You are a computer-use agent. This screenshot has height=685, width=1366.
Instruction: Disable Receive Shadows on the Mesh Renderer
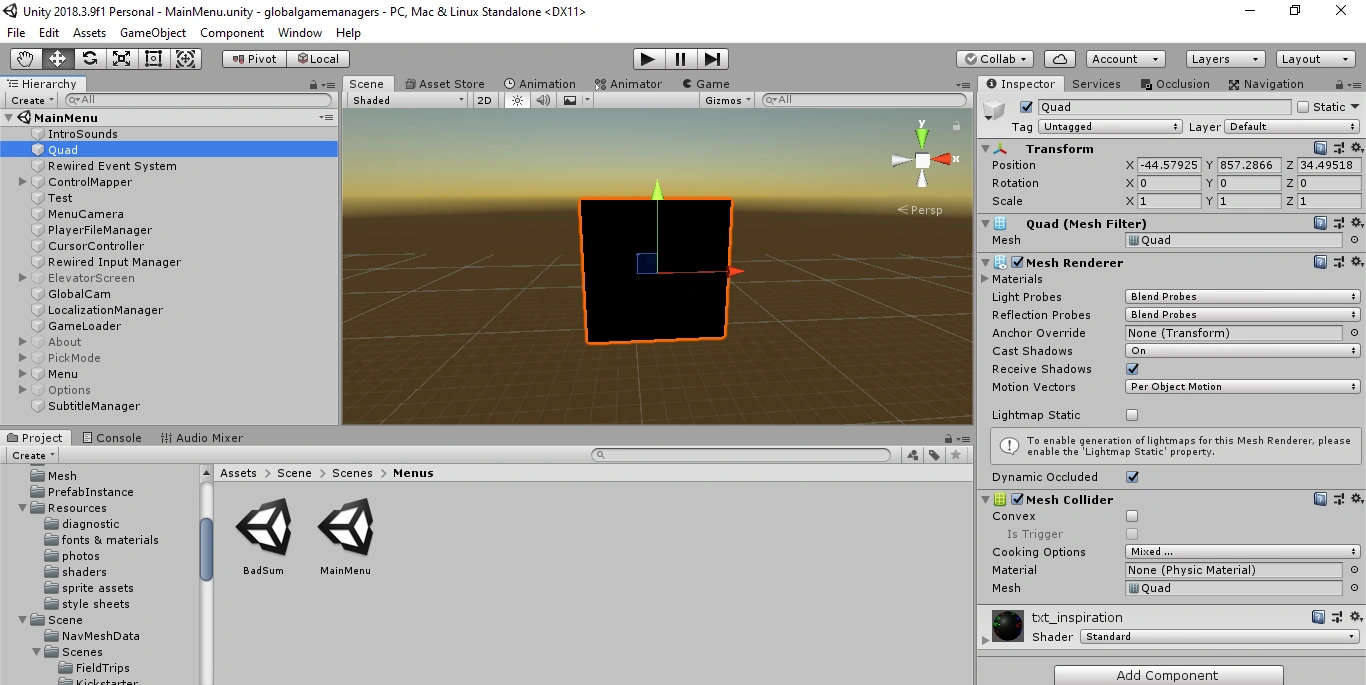coord(1134,369)
